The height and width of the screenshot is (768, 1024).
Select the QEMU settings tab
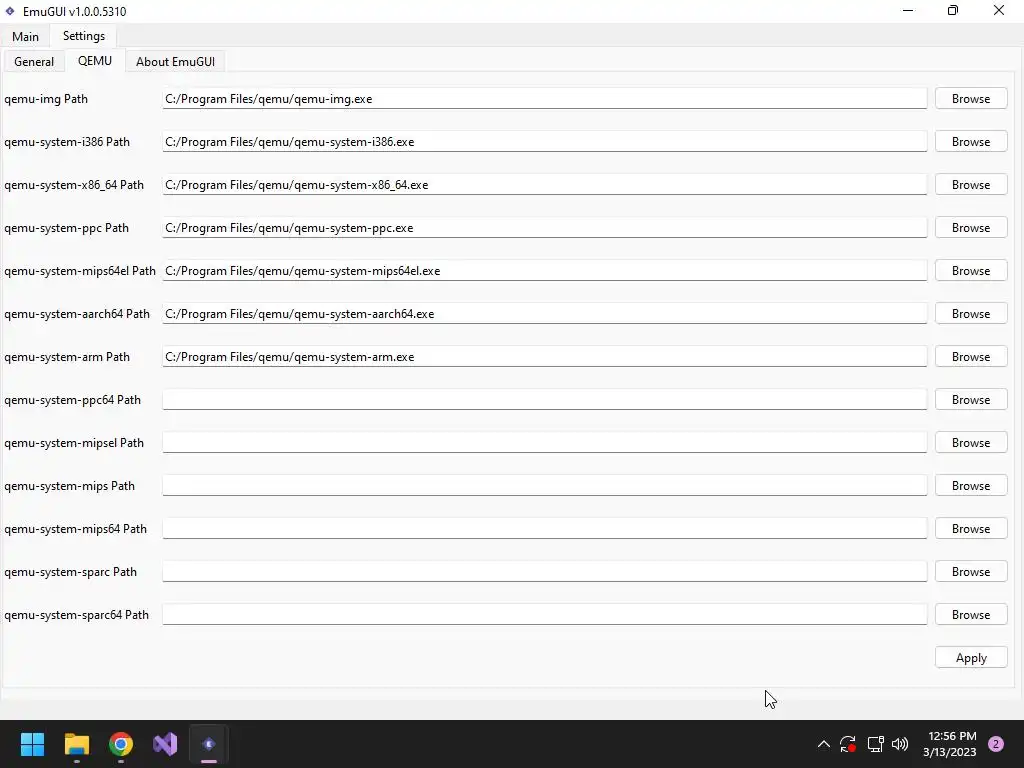click(95, 61)
